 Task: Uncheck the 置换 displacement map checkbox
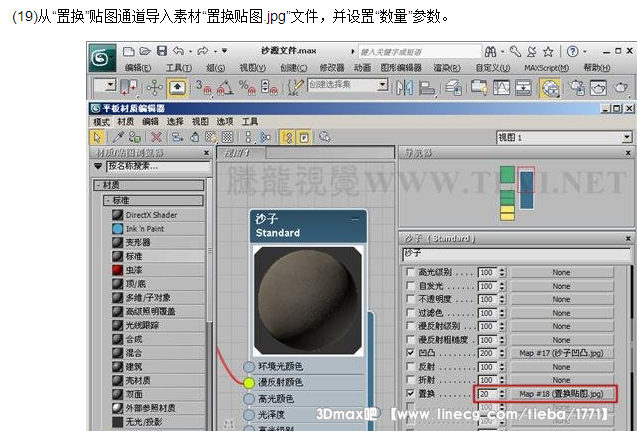(411, 393)
